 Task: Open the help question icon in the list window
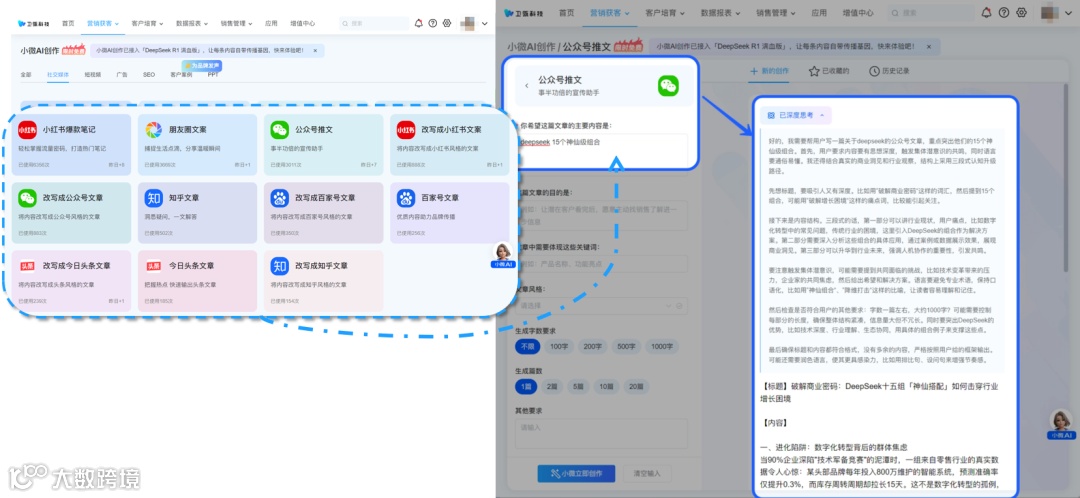tap(433, 23)
